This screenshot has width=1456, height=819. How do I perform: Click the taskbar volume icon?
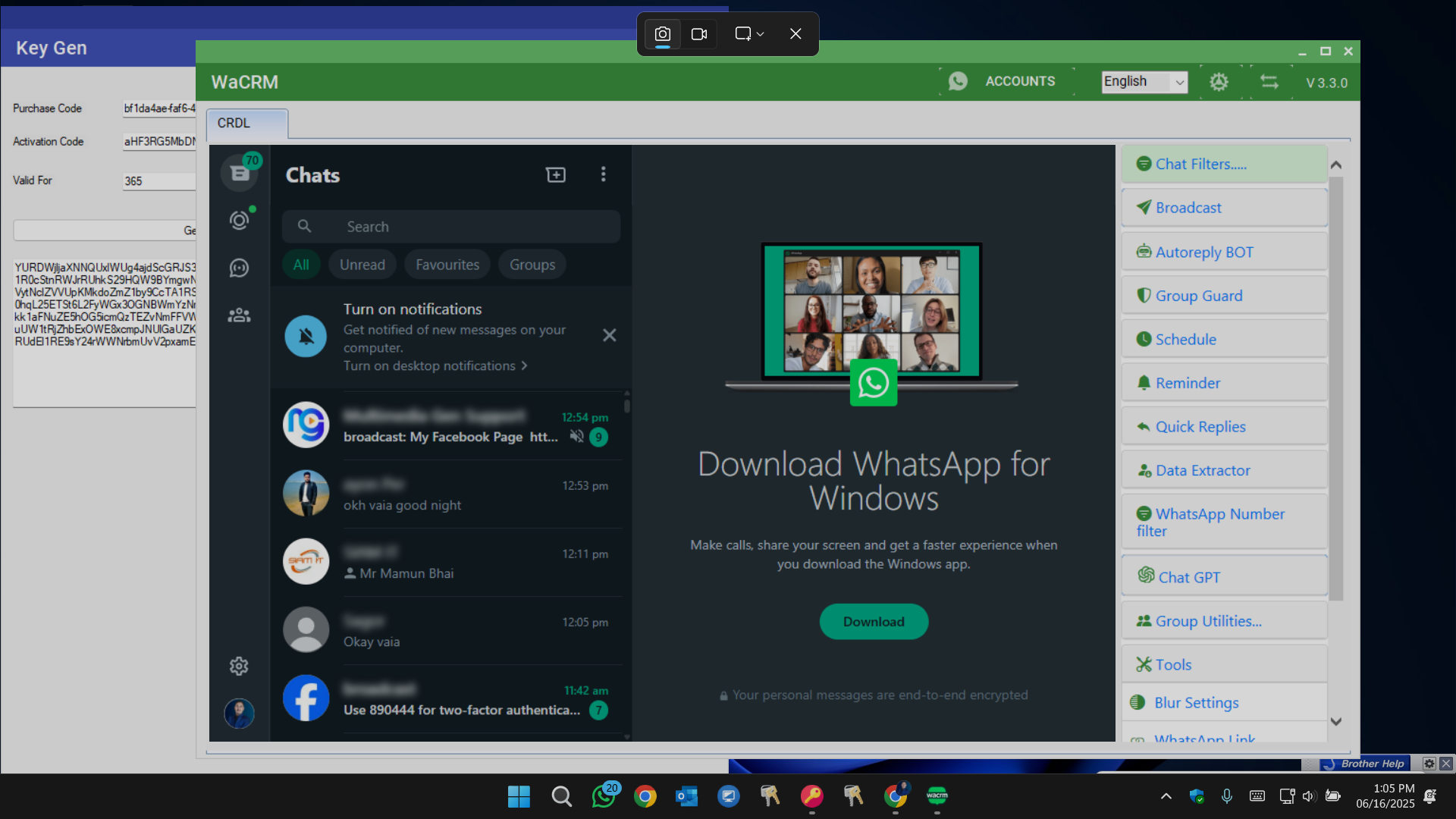(x=1308, y=796)
